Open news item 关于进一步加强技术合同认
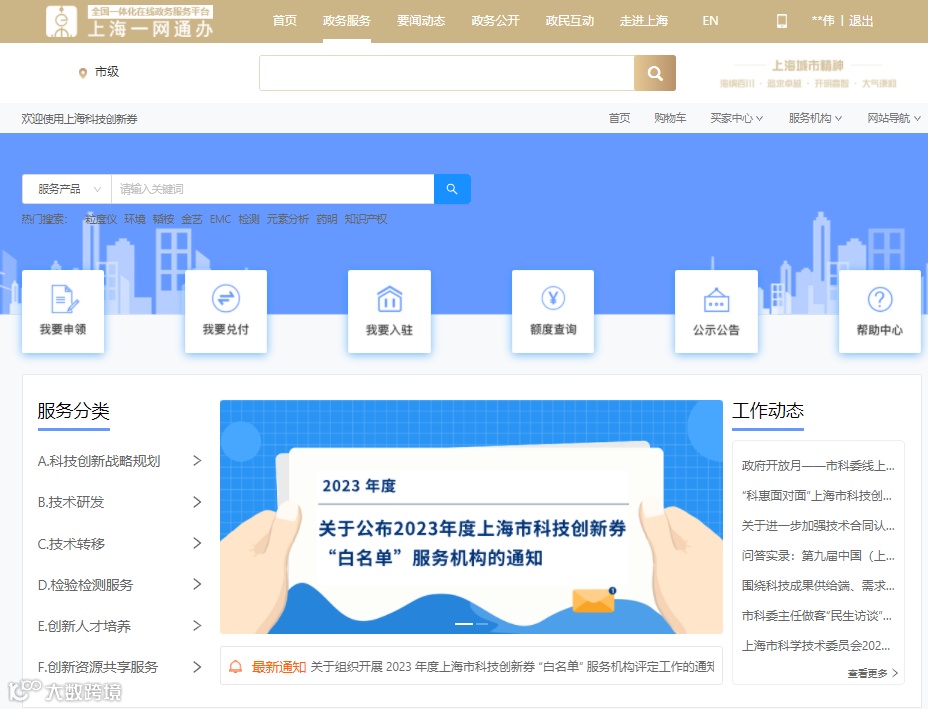Screen dimensions: 928x709 point(818,526)
